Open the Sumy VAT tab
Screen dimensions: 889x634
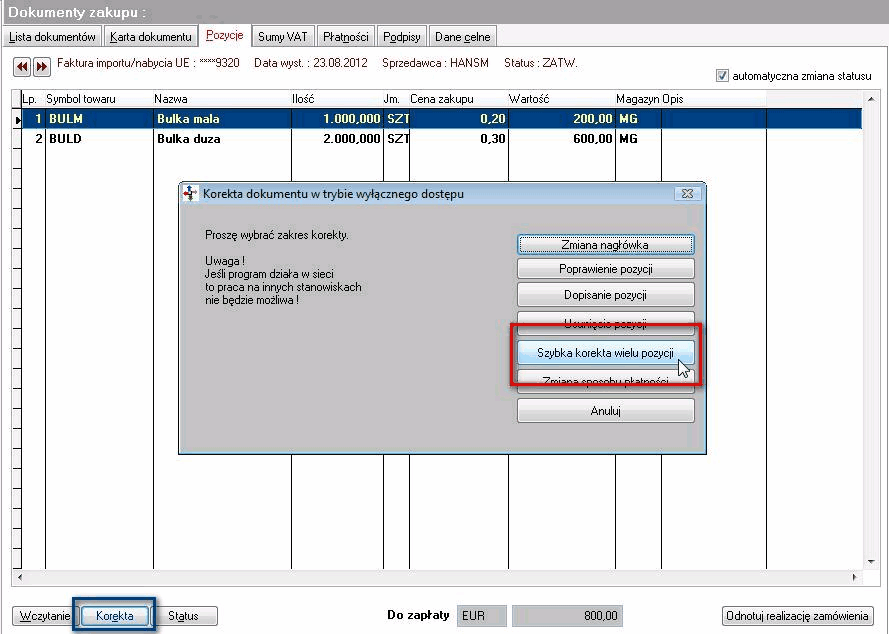pos(282,37)
